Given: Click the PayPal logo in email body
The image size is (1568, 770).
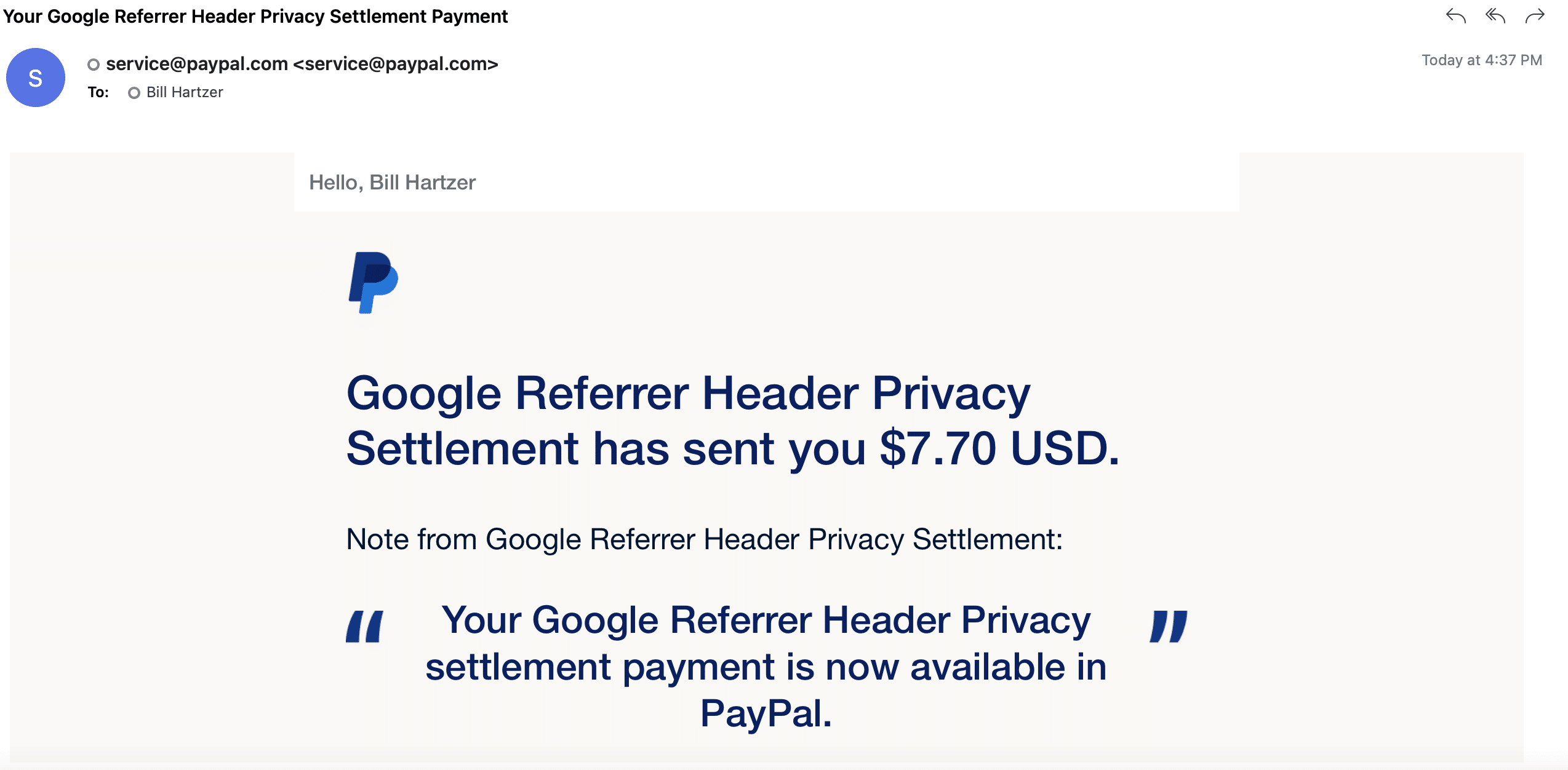Looking at the screenshot, I should coord(373,282).
